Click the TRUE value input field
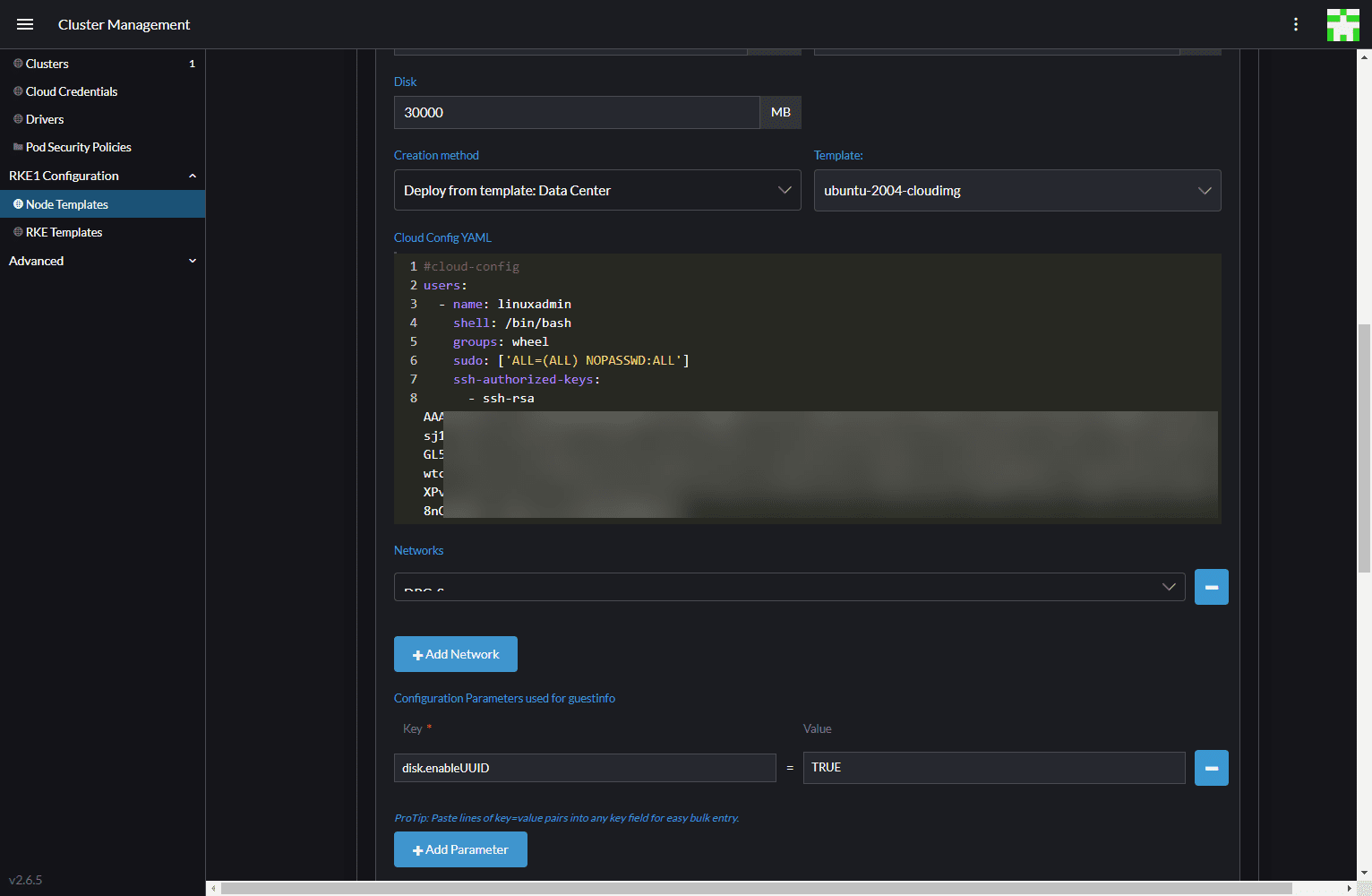The height and width of the screenshot is (896, 1372). pos(993,768)
